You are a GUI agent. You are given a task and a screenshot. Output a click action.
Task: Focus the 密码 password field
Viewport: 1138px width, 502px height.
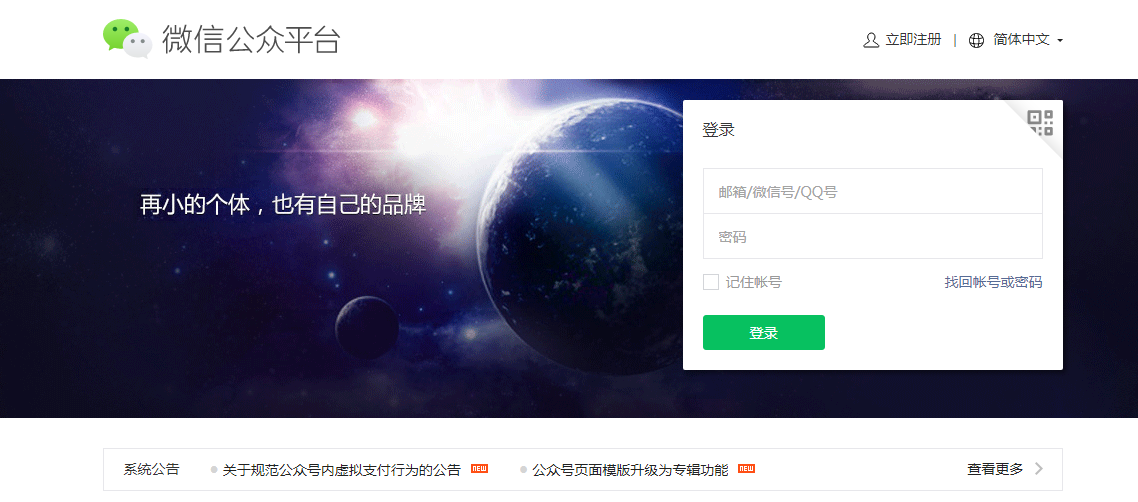pos(872,236)
